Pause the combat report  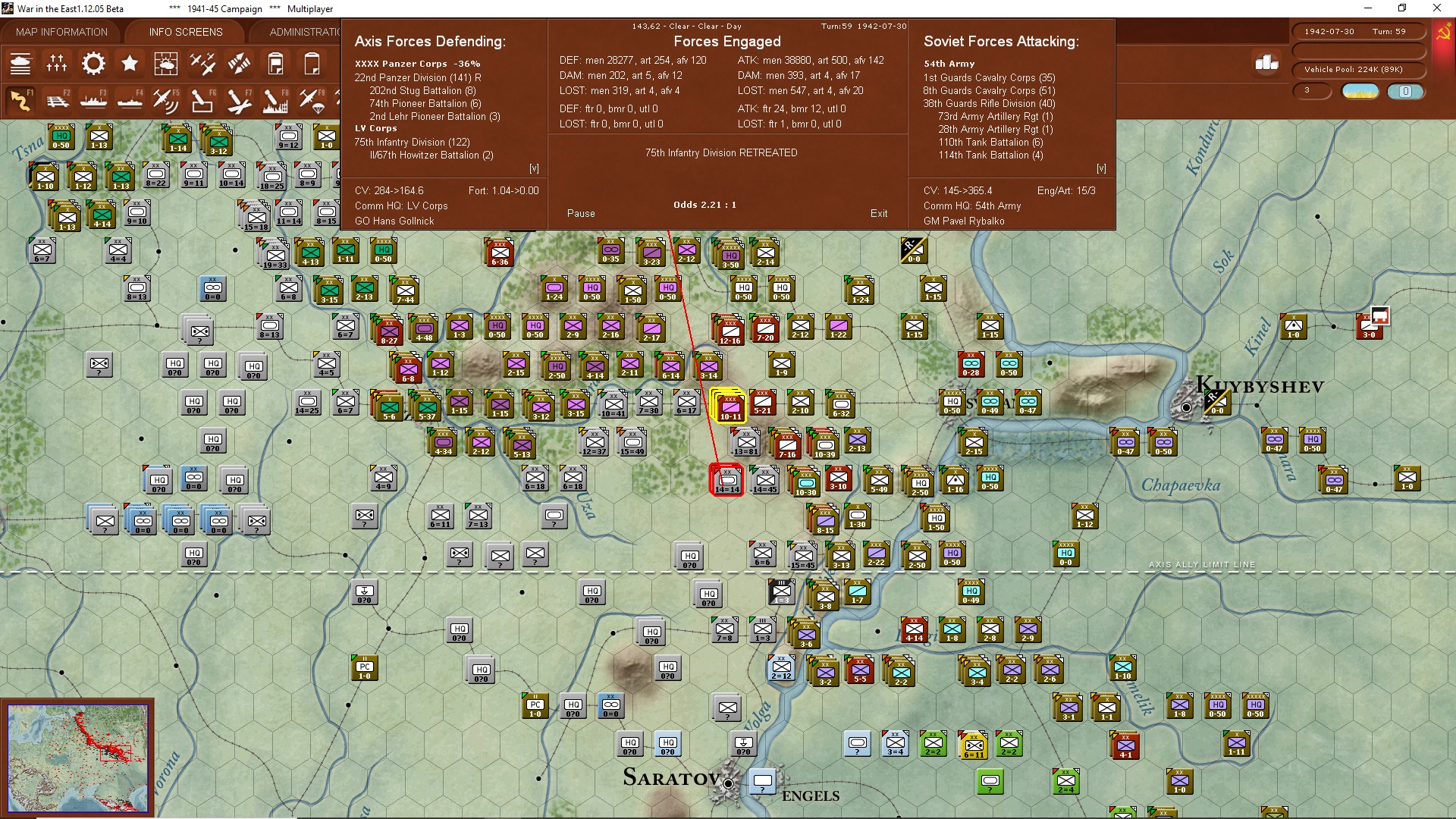[x=581, y=214]
